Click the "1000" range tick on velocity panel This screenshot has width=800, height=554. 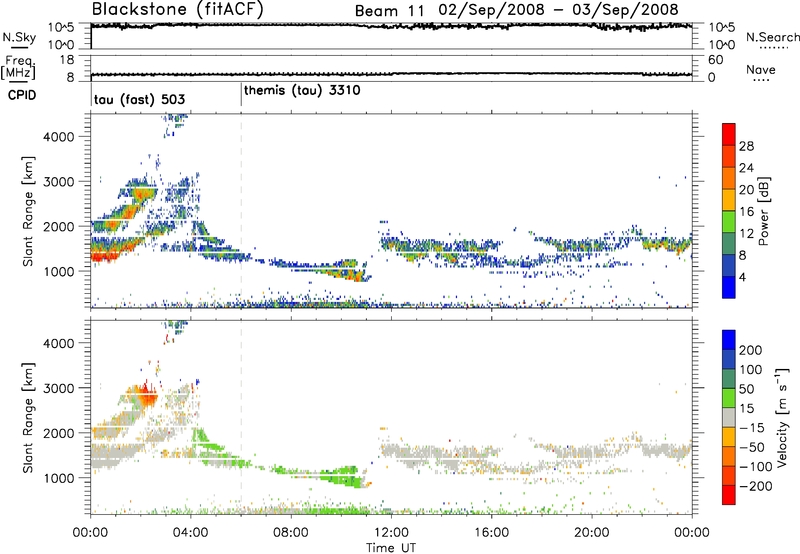(x=59, y=478)
